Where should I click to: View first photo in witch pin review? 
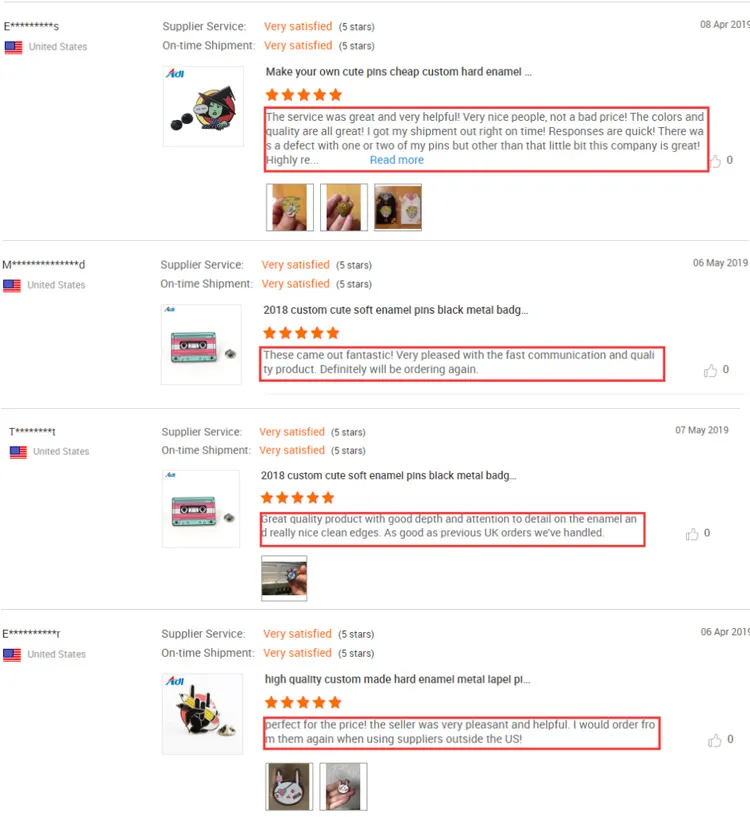(290, 207)
